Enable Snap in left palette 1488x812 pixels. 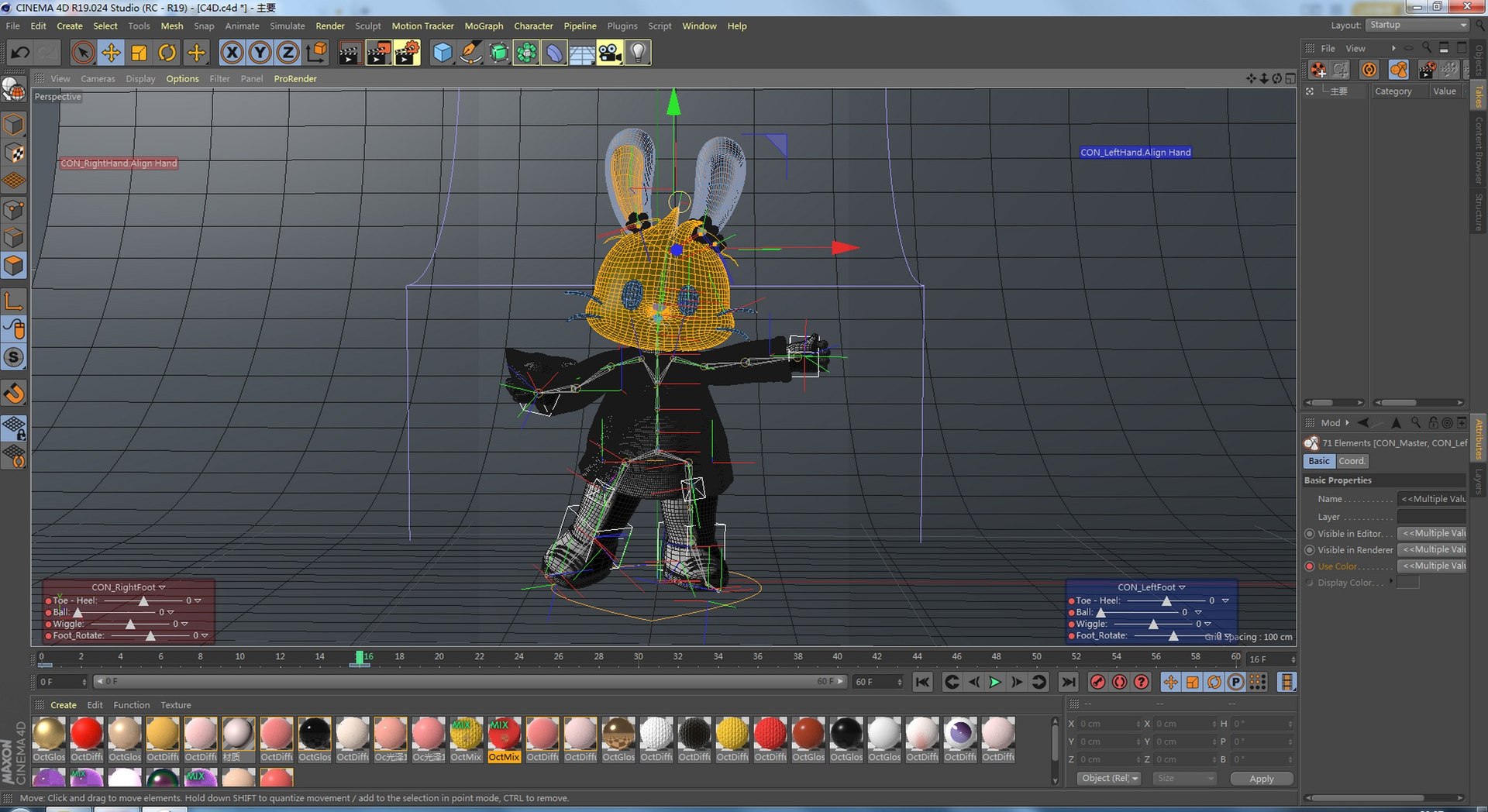pyautogui.click(x=14, y=357)
